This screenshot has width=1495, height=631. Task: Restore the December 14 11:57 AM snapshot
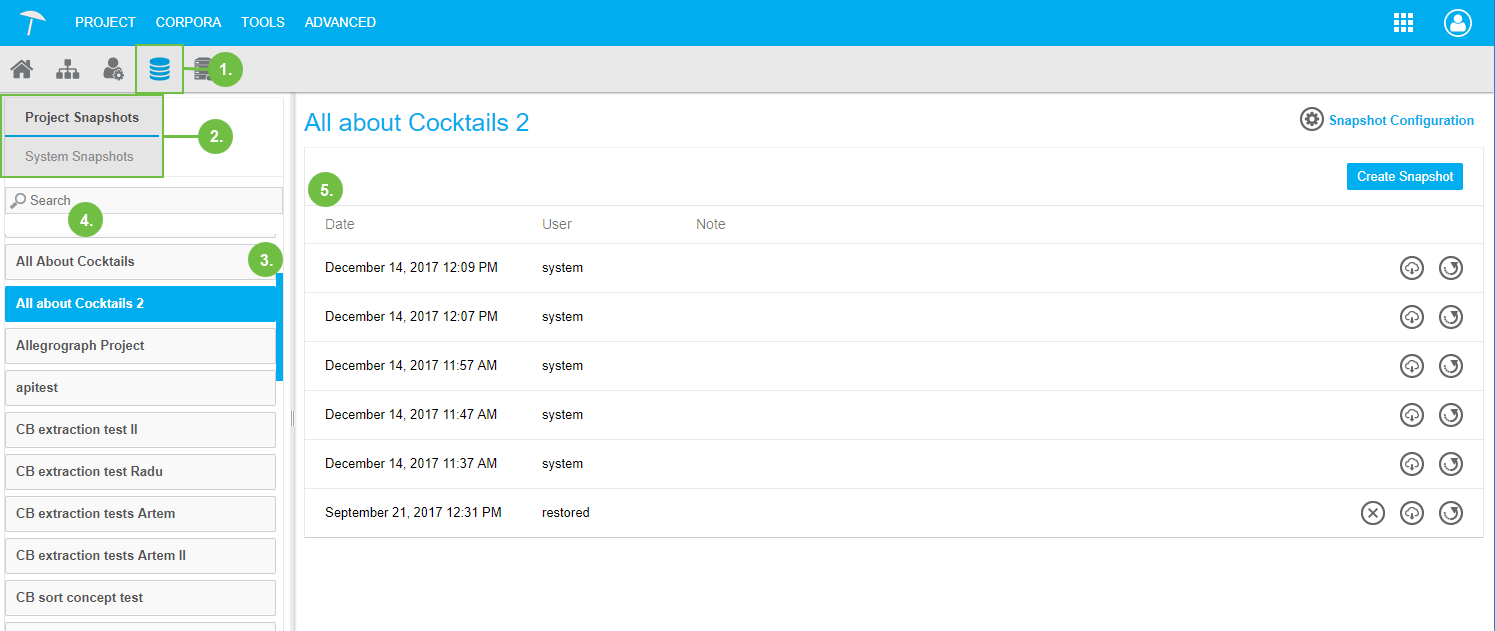[x=1450, y=366]
